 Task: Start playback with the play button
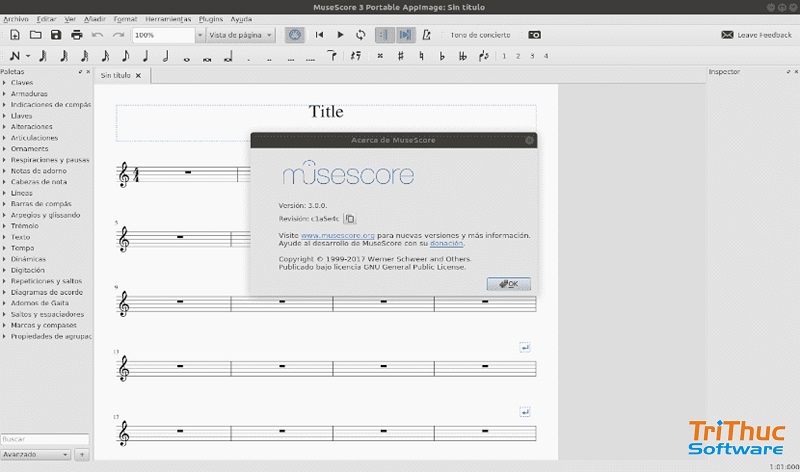[340, 35]
